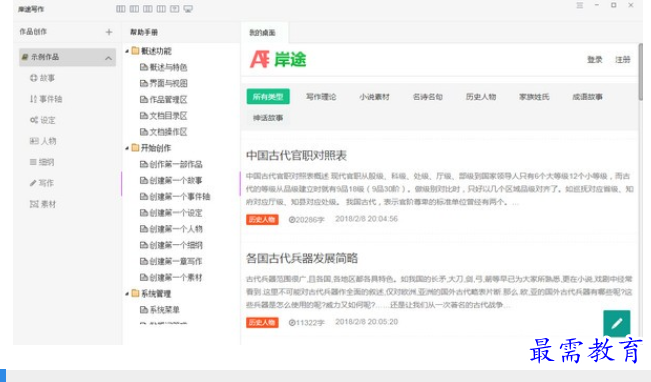
Task: Select the 小说素材 category filter
Action: point(374,97)
